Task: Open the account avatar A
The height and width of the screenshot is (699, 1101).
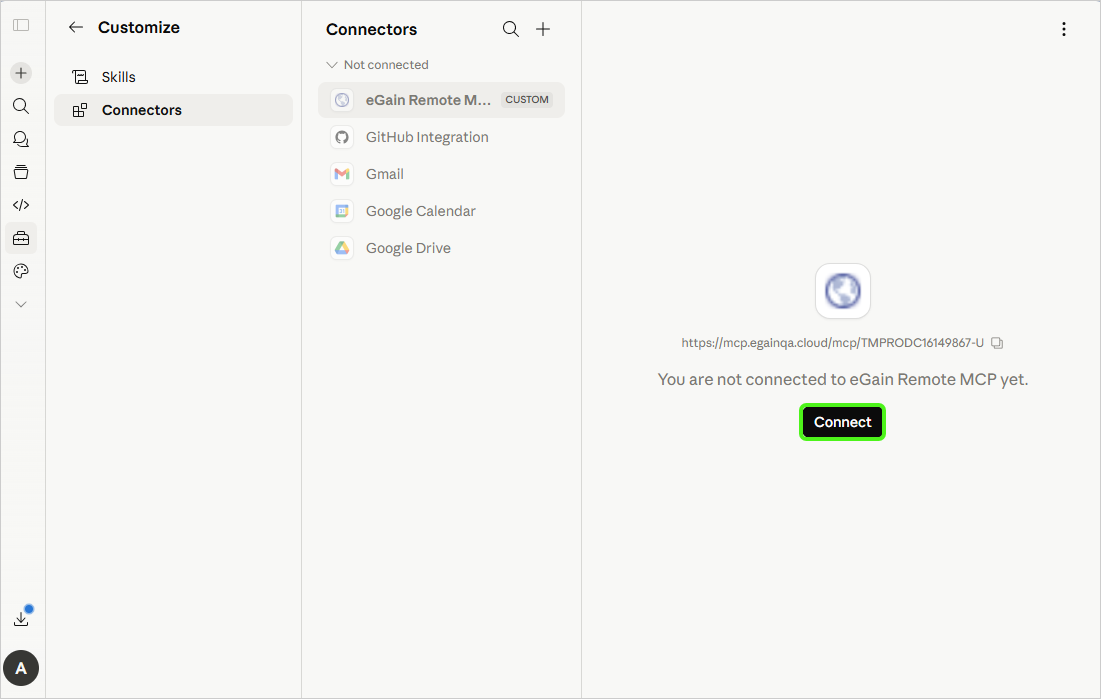Action: pyautogui.click(x=21, y=668)
